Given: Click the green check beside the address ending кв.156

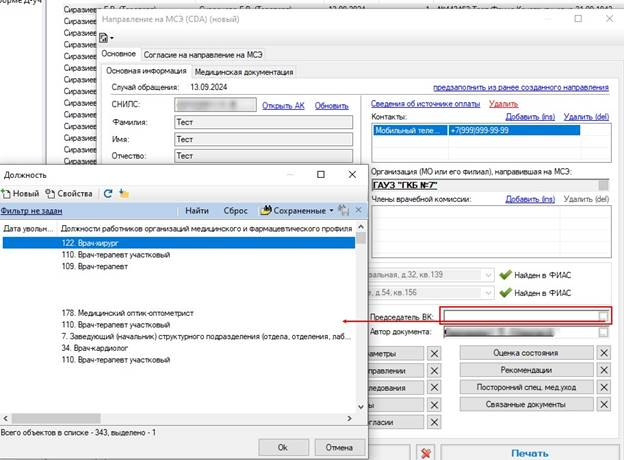Looking at the screenshot, I should click(505, 292).
